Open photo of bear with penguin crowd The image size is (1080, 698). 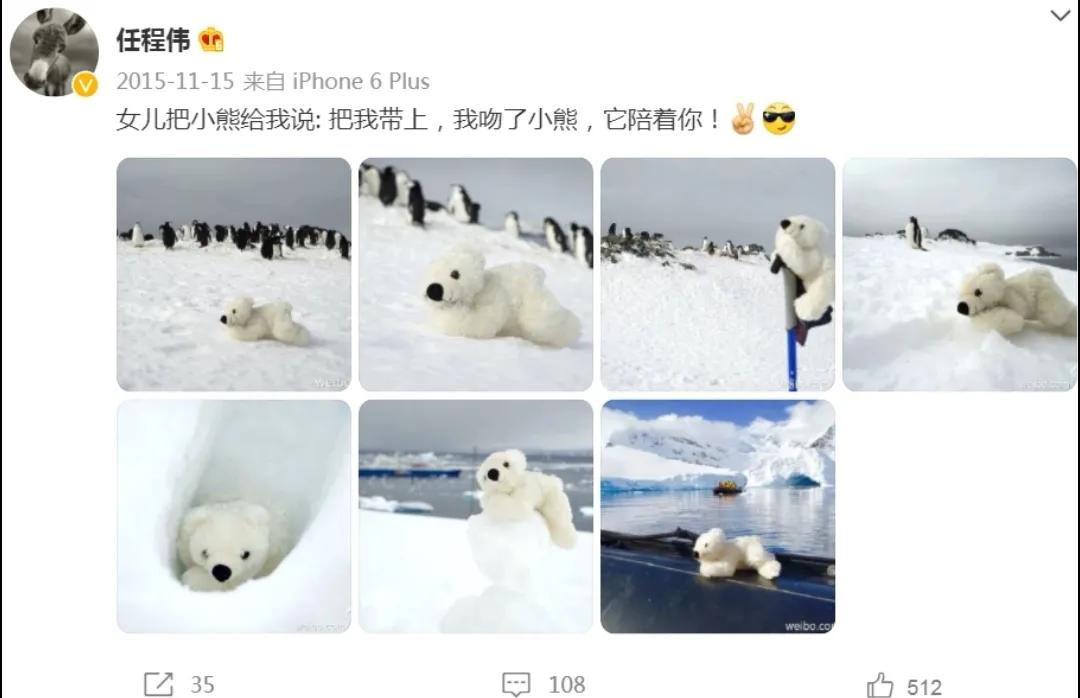pos(233,274)
